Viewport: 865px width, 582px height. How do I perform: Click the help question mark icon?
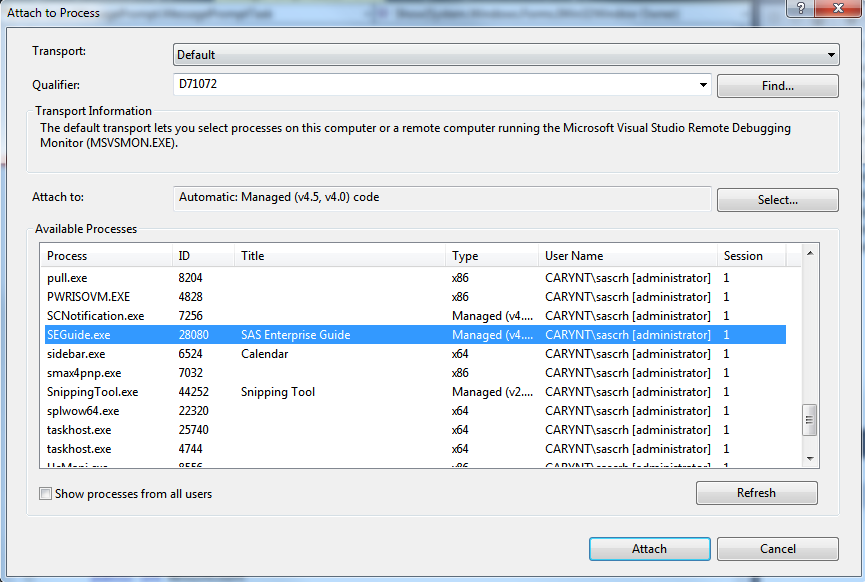pos(799,11)
